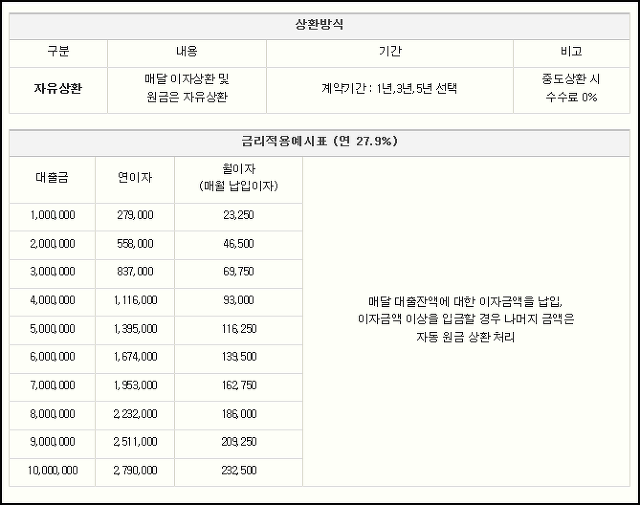
Task: Click loan amount 9,000,000 cell
Action: 52,444
